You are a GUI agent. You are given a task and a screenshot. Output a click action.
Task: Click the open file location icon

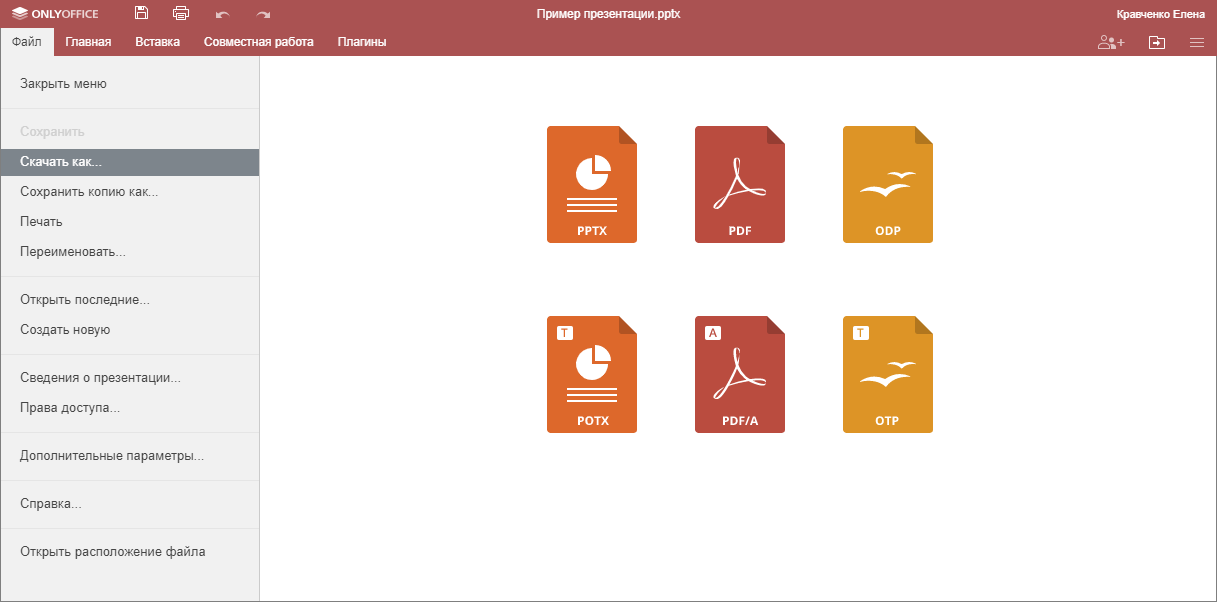click(x=1157, y=42)
